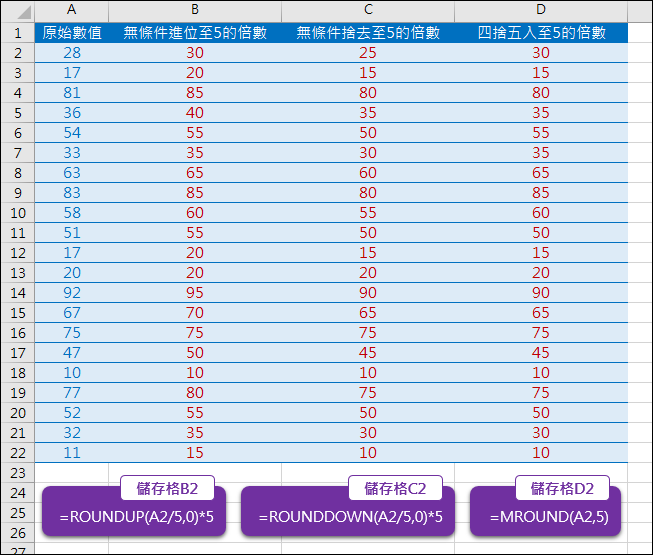Image resolution: width=653 pixels, height=555 pixels.
Task: Select cell B14 with value 95
Action: tap(195, 293)
